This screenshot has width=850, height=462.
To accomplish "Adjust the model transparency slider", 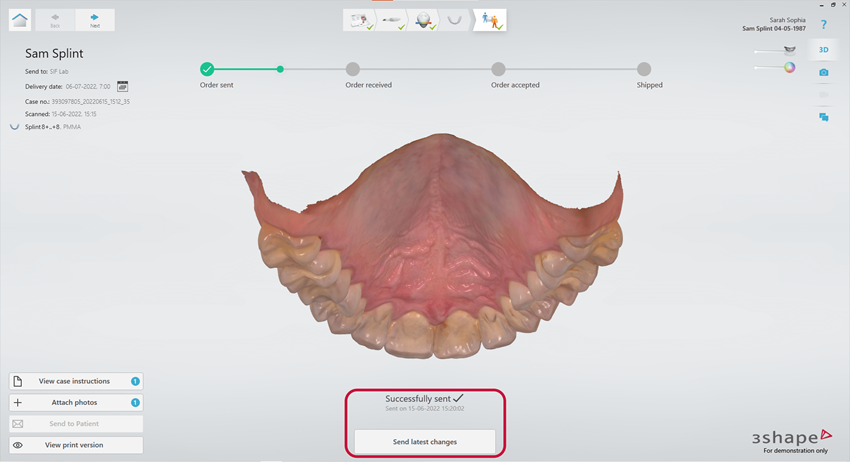I will pos(773,50).
